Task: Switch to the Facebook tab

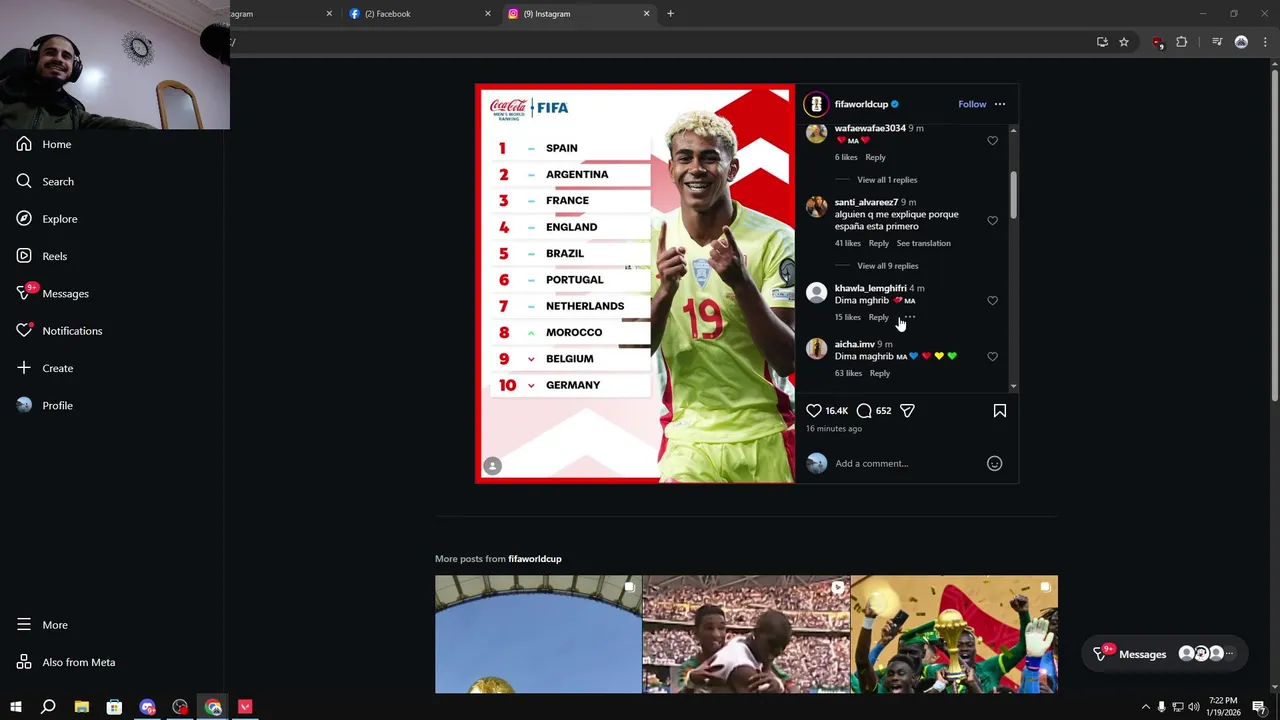Action: [x=420, y=14]
